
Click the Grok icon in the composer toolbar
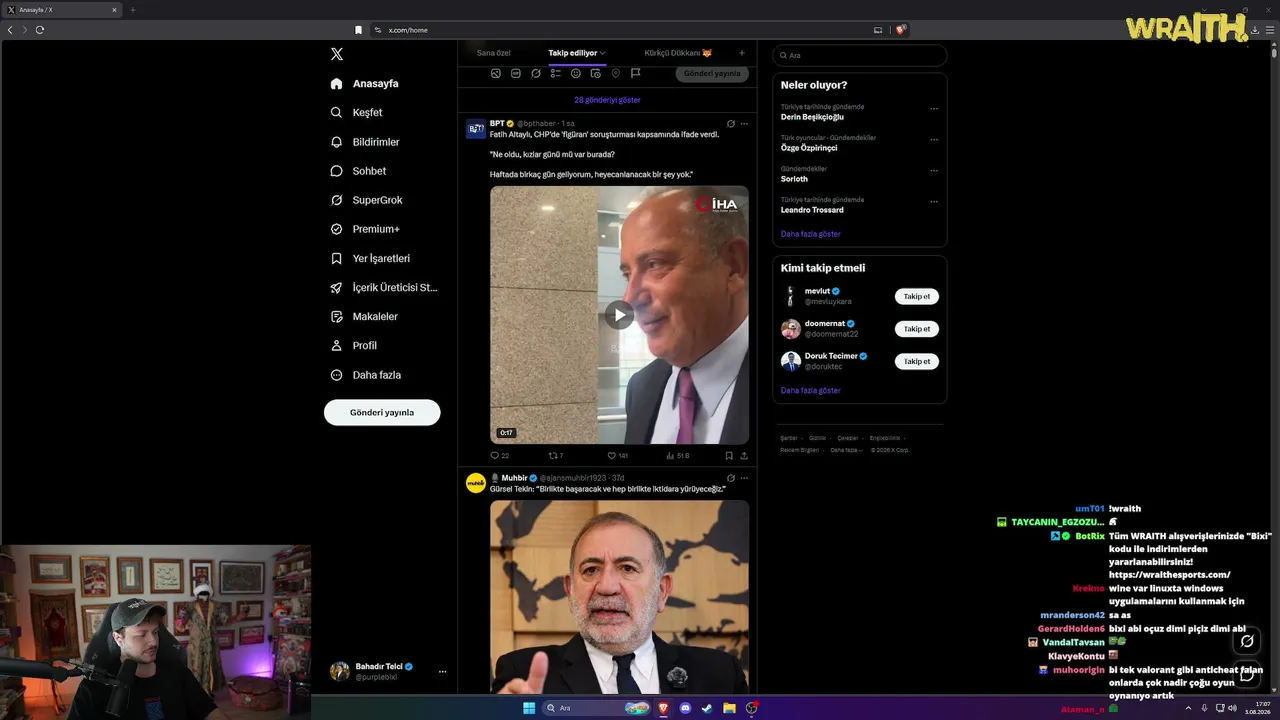tap(536, 73)
